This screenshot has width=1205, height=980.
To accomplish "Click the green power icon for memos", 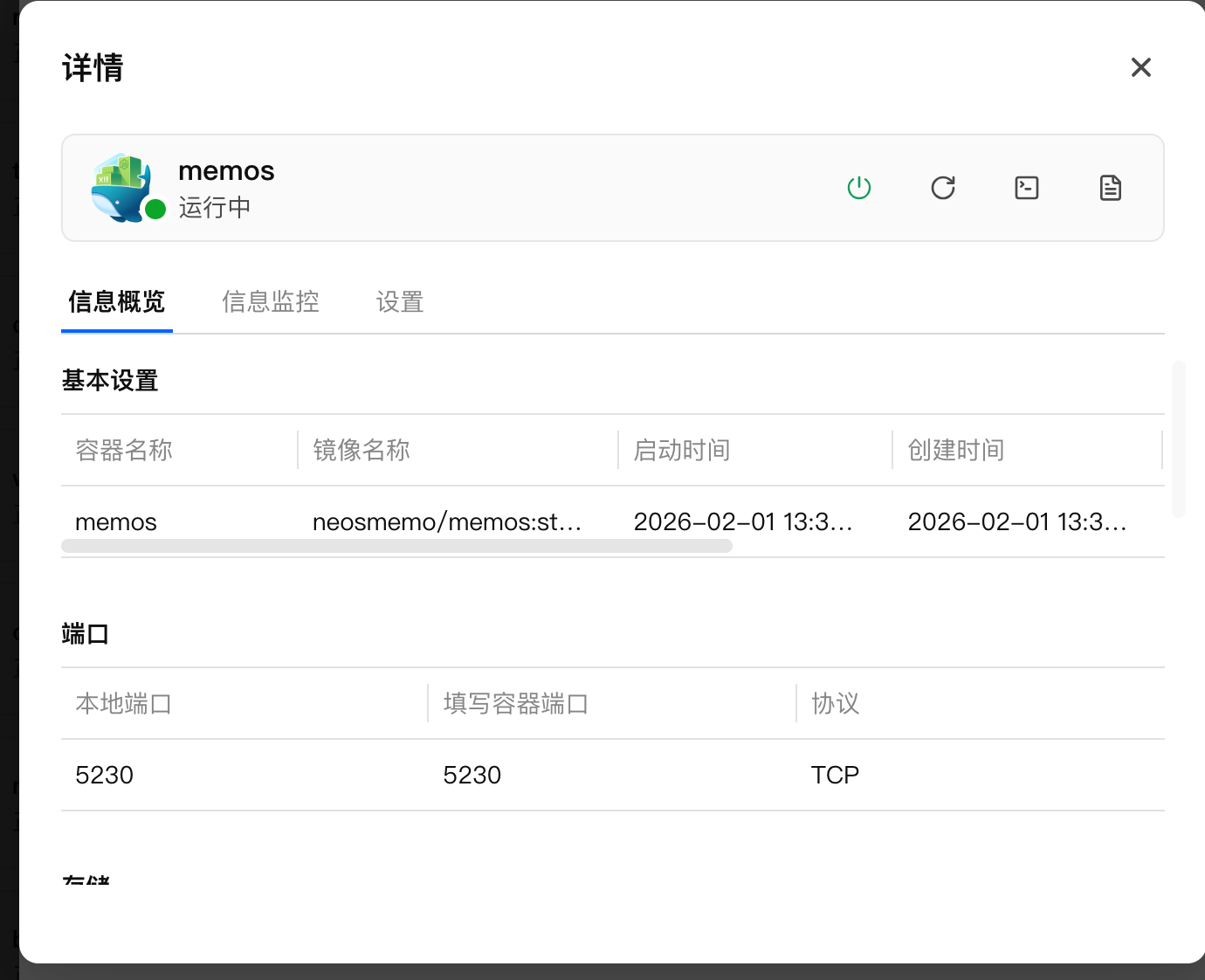I will coord(859,188).
